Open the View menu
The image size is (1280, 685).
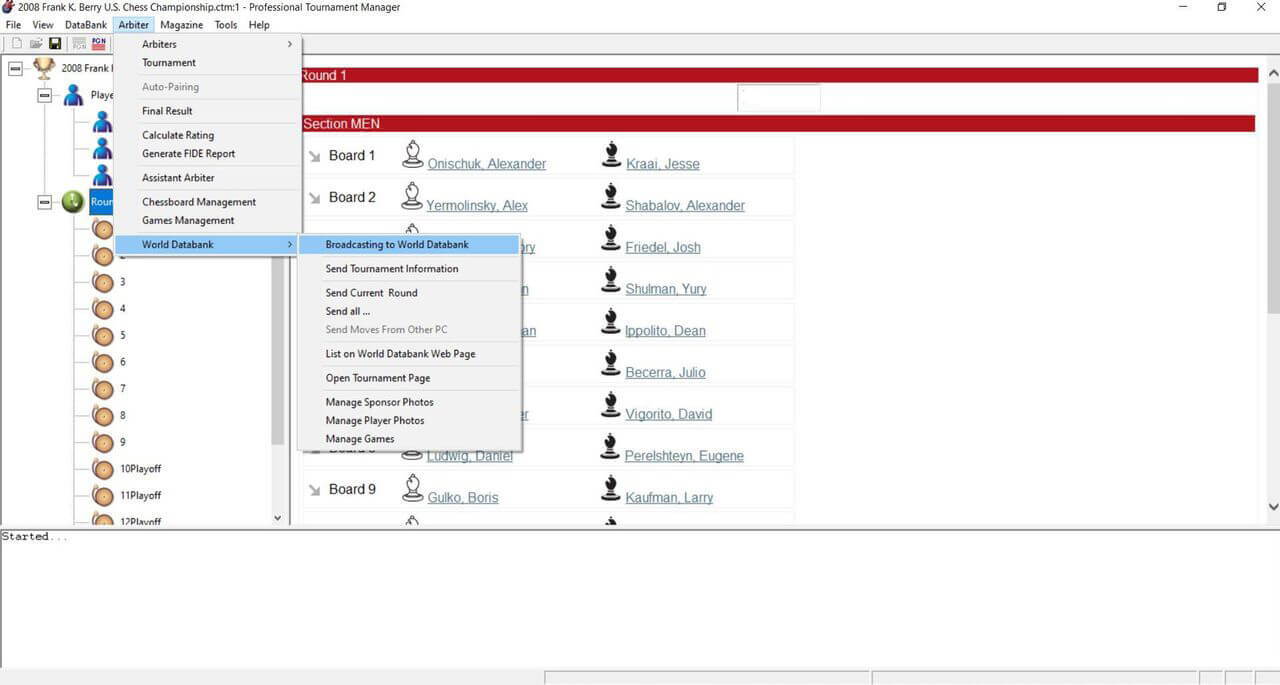tap(43, 25)
